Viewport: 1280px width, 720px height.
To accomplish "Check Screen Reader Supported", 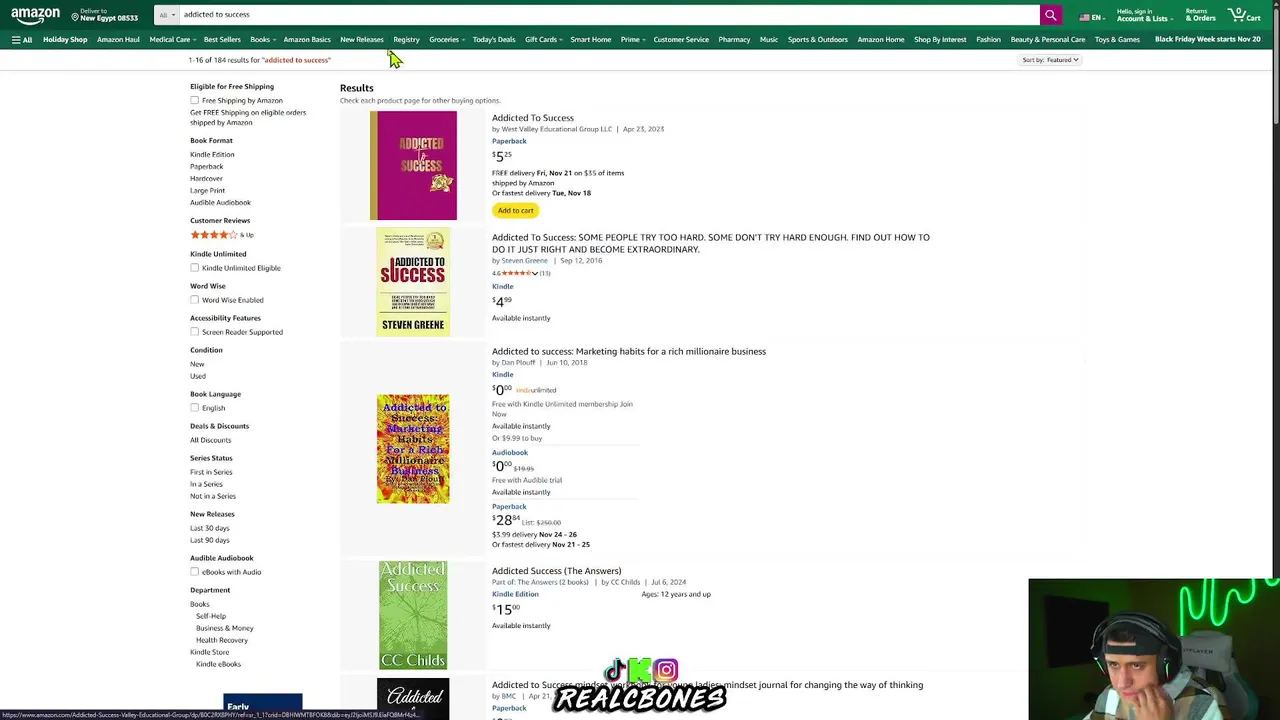I will [195, 332].
